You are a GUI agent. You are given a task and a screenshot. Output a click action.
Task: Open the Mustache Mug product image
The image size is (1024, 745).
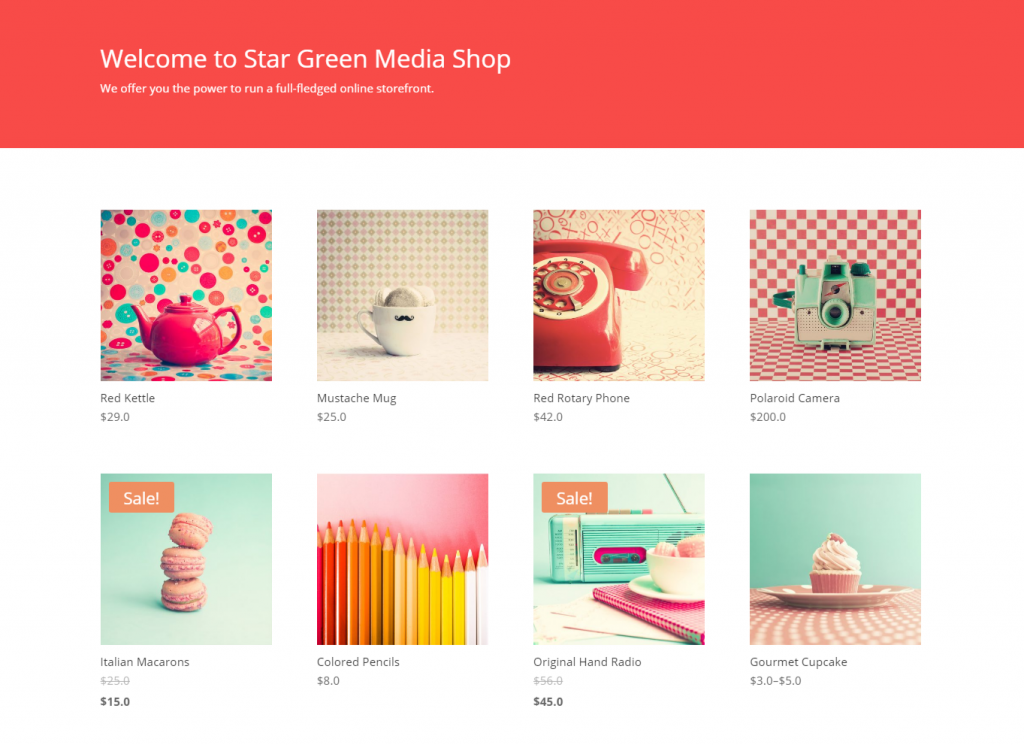[x=402, y=295]
